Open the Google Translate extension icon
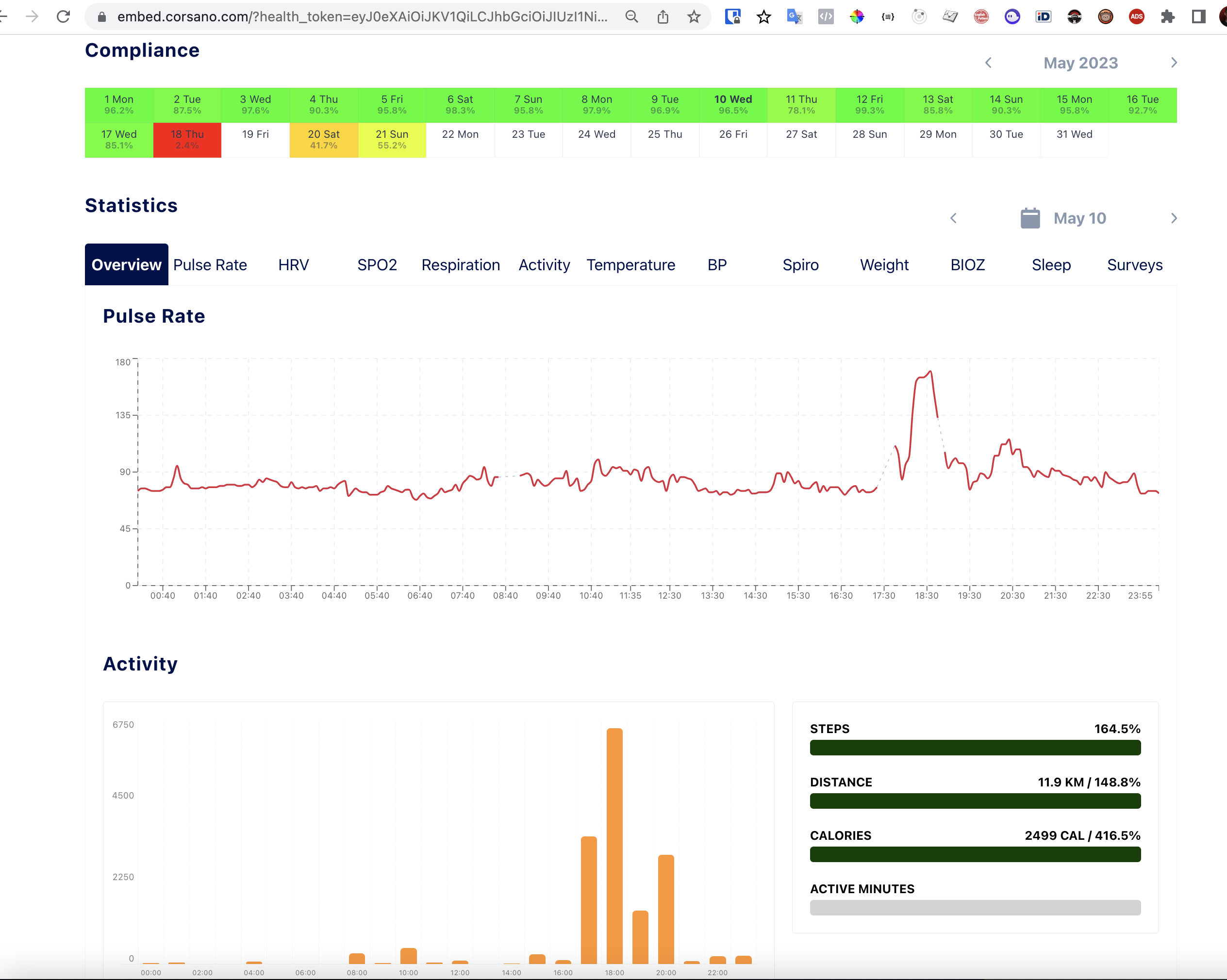Viewport: 1227px width, 980px height. click(x=795, y=16)
